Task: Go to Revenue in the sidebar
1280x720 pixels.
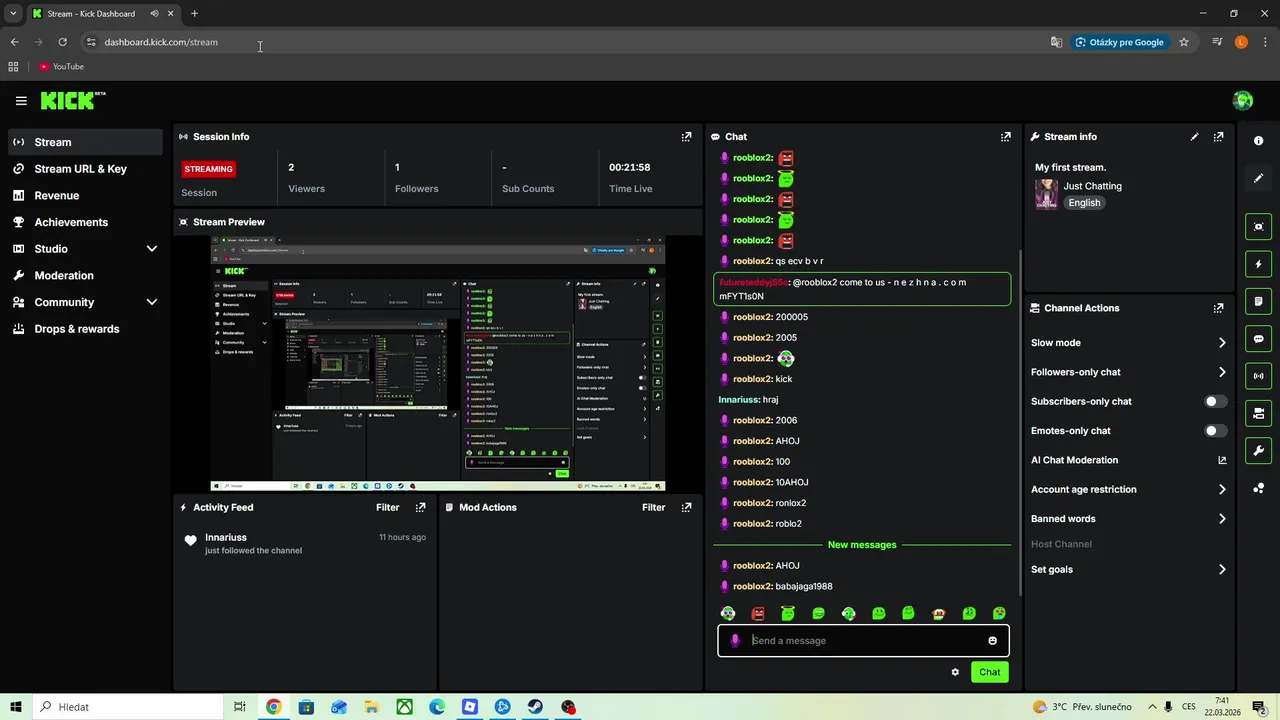Action: (85, 196)
